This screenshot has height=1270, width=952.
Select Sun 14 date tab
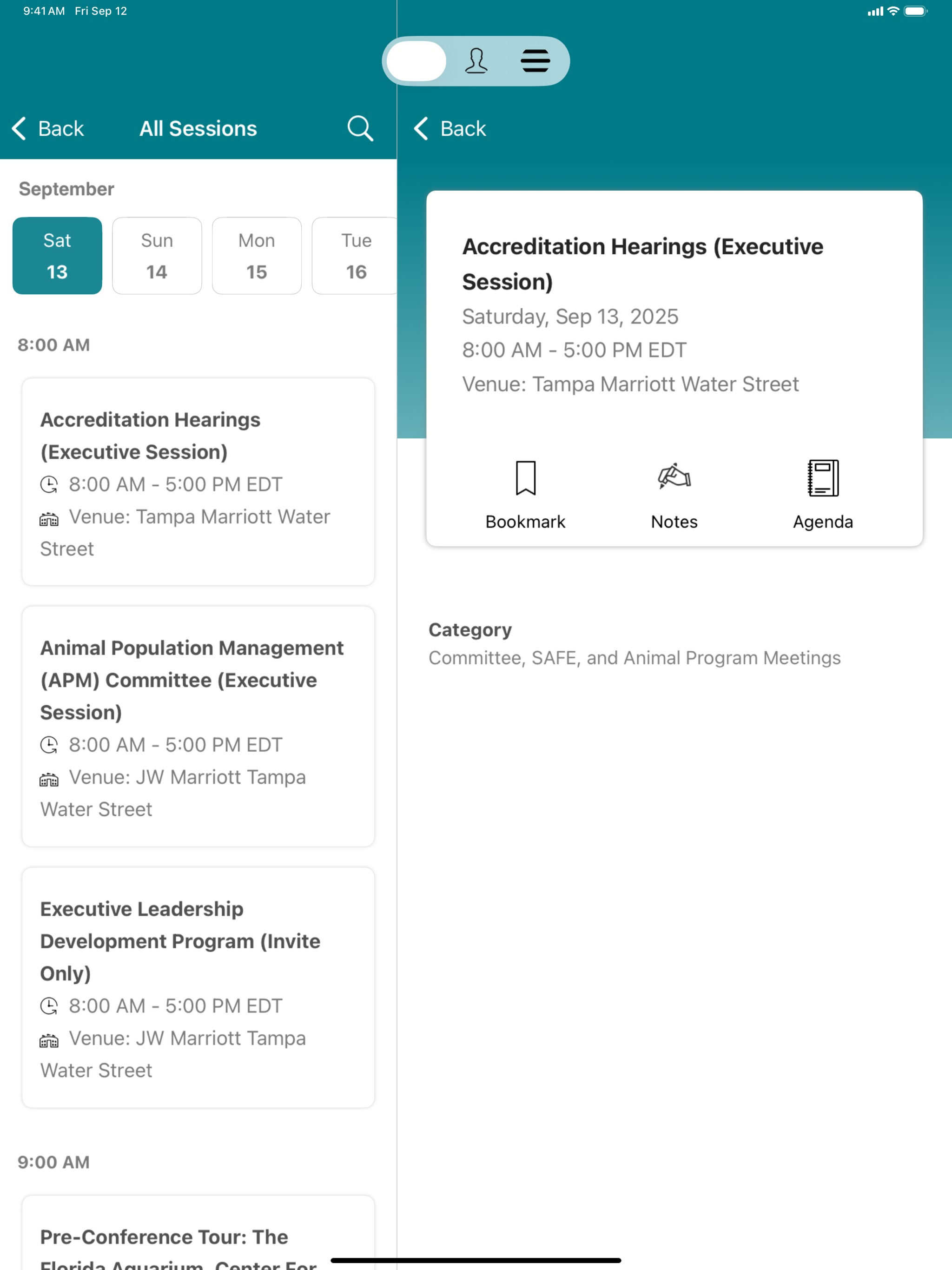coord(157,256)
